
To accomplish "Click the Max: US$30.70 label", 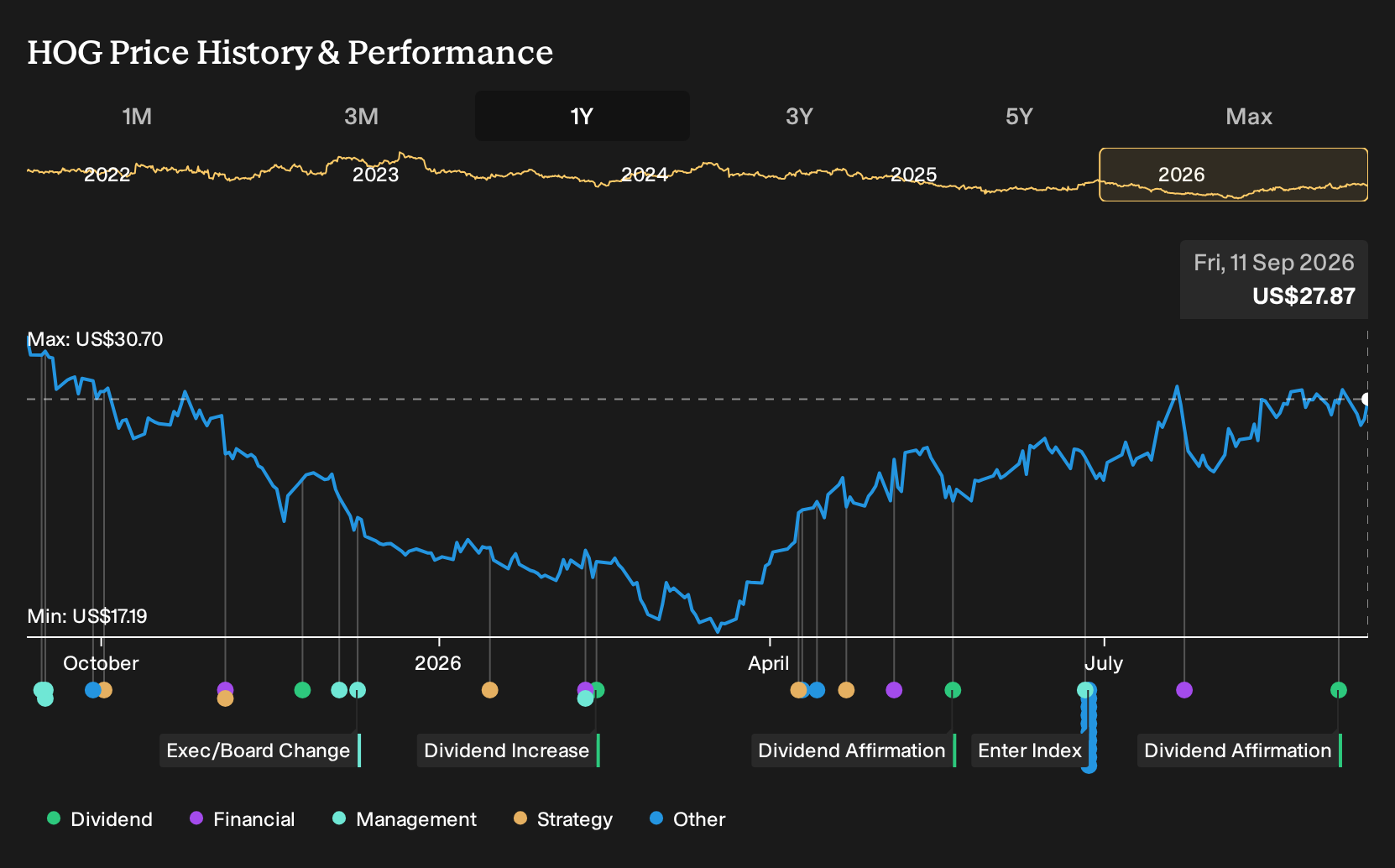I will [x=95, y=339].
